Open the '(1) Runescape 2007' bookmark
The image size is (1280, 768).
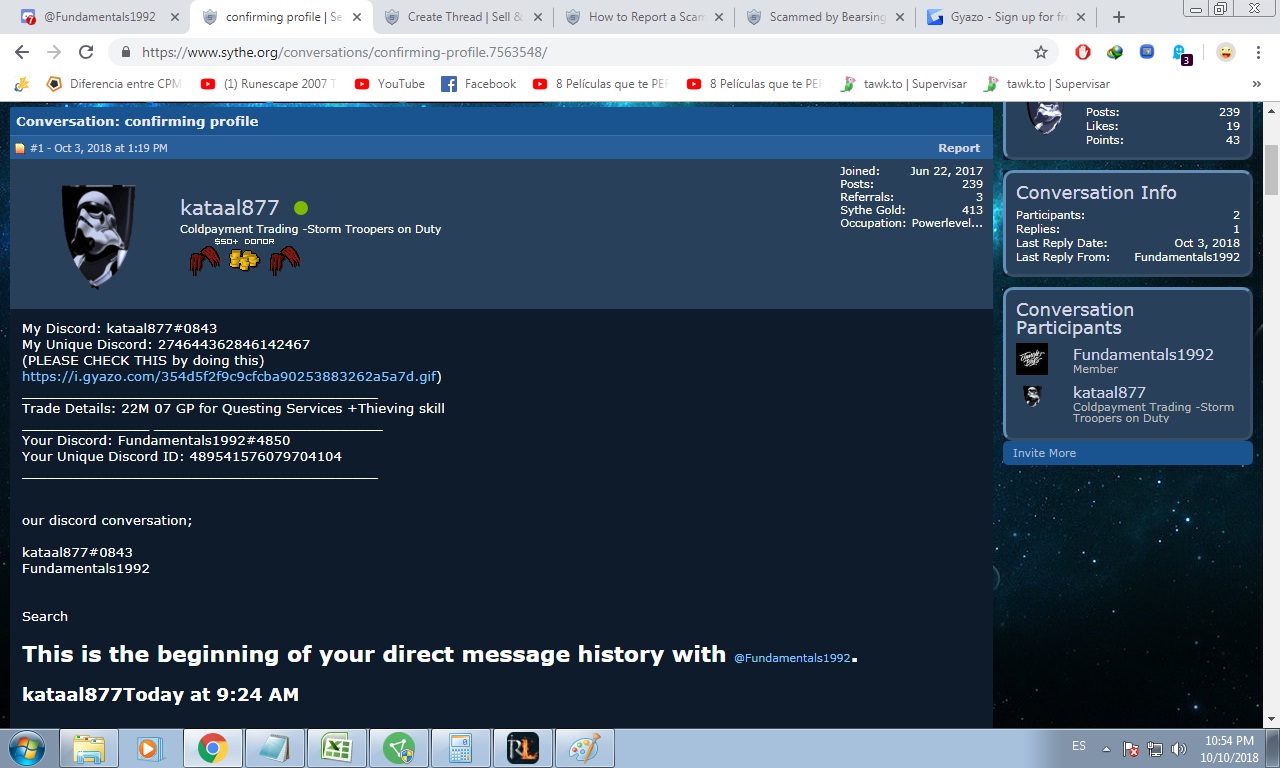pyautogui.click(x=268, y=84)
